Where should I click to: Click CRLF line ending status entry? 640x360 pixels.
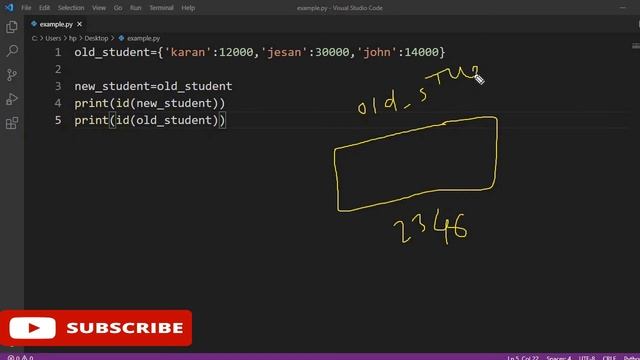pyautogui.click(x=609, y=358)
